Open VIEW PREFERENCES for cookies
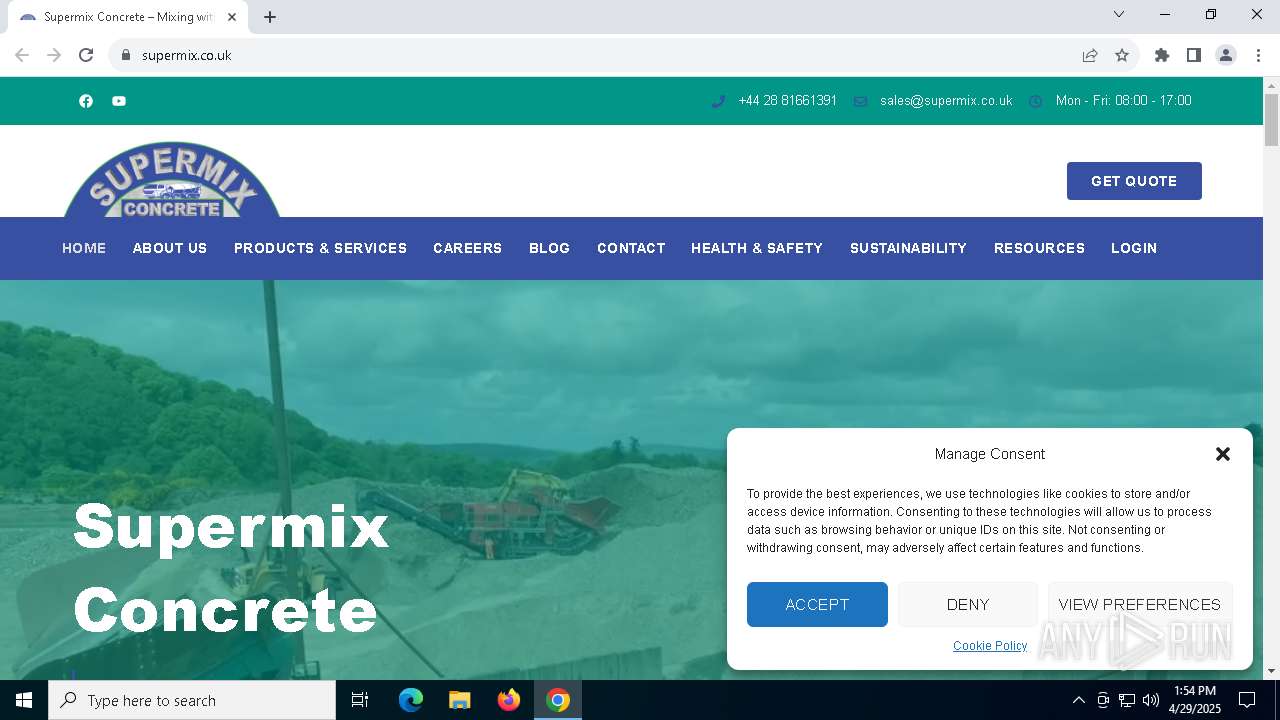This screenshot has height=720, width=1280. coord(1140,604)
